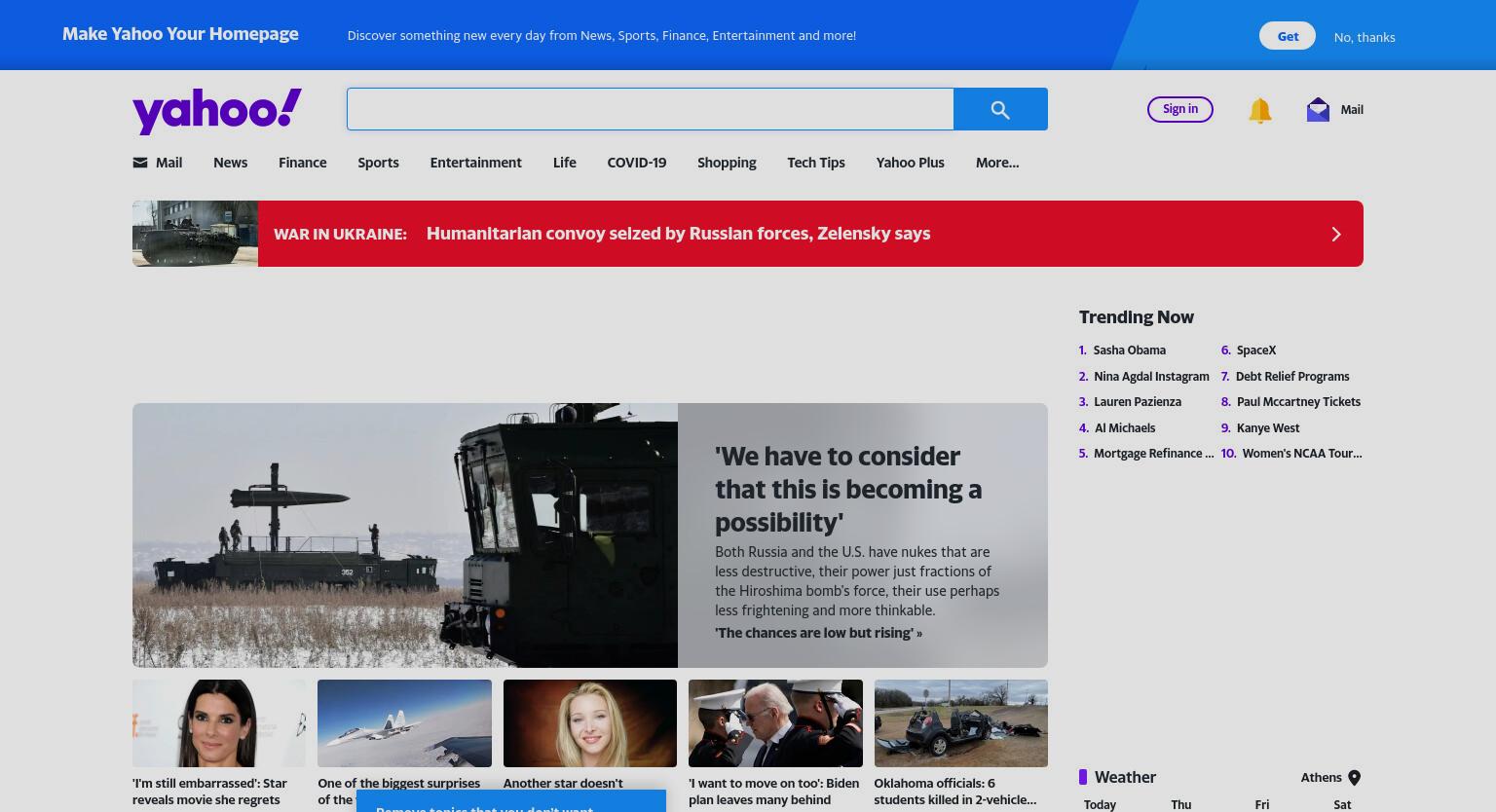Open the fighter jet story thumbnail

[x=404, y=723]
